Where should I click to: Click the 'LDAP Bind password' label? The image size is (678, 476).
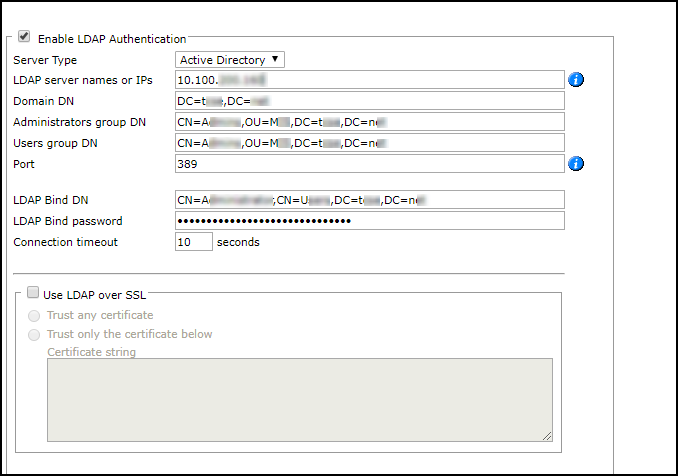click(x=67, y=221)
